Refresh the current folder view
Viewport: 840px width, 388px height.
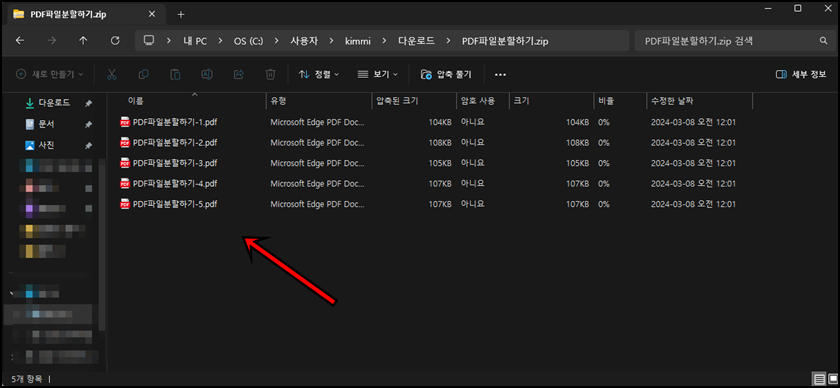point(115,41)
